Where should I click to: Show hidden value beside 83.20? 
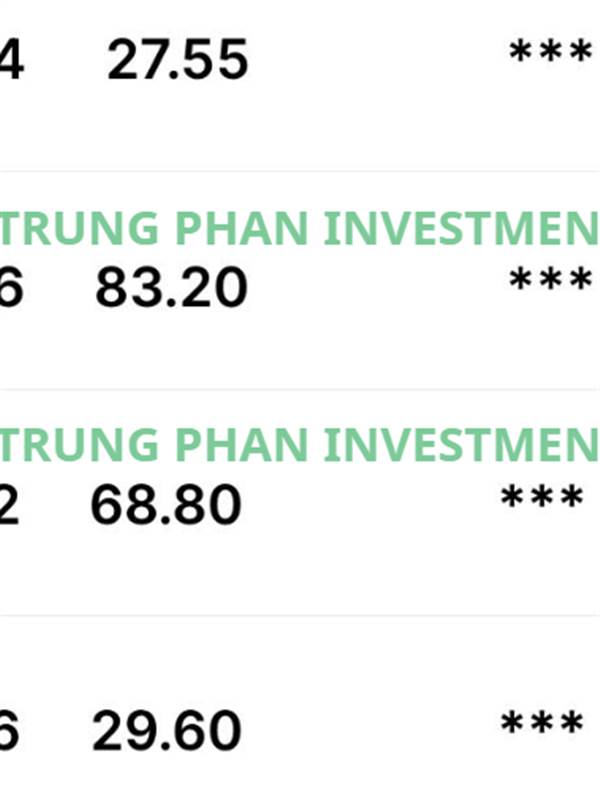coord(551,282)
